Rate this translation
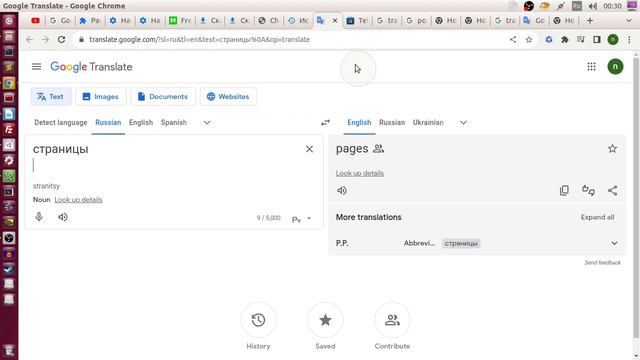This screenshot has height=360, width=640. pyautogui.click(x=588, y=191)
